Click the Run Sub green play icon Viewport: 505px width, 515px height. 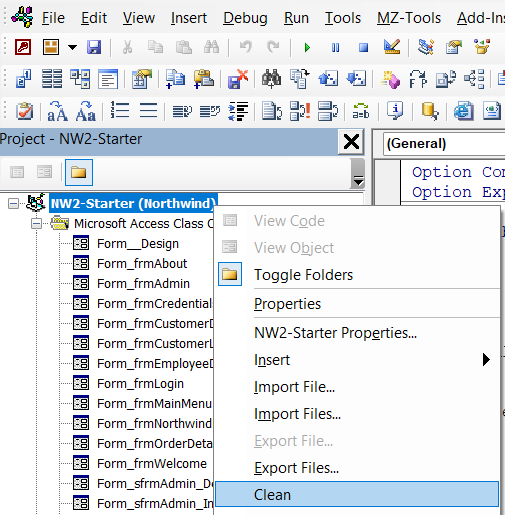(x=307, y=47)
